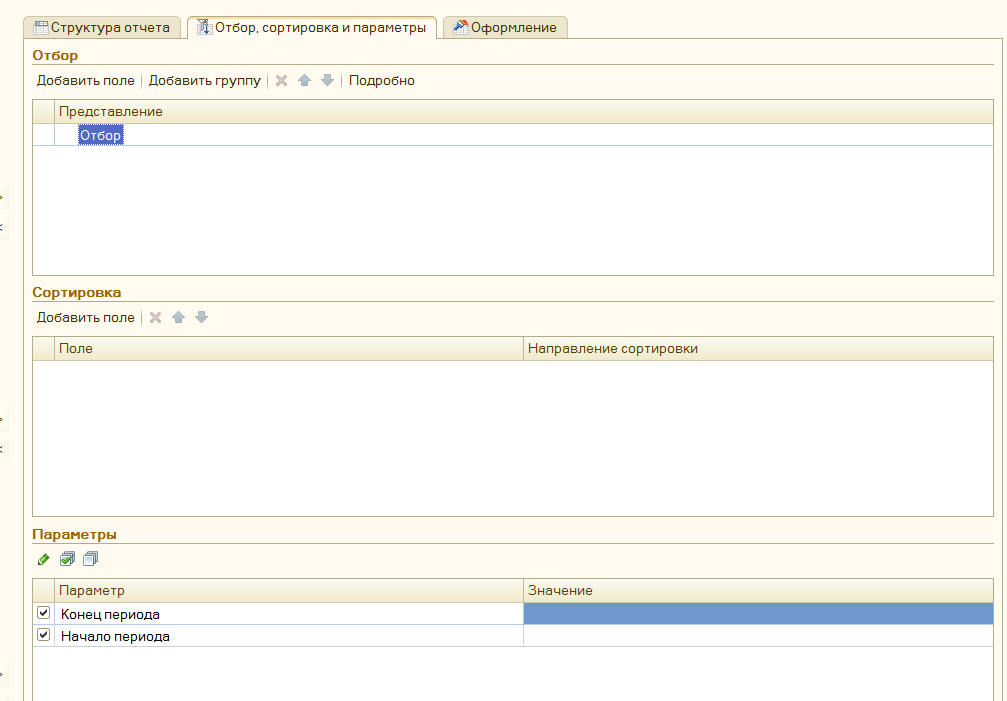This screenshot has width=1007, height=701.
Task: Click the Подробно button
Action: pos(381,81)
